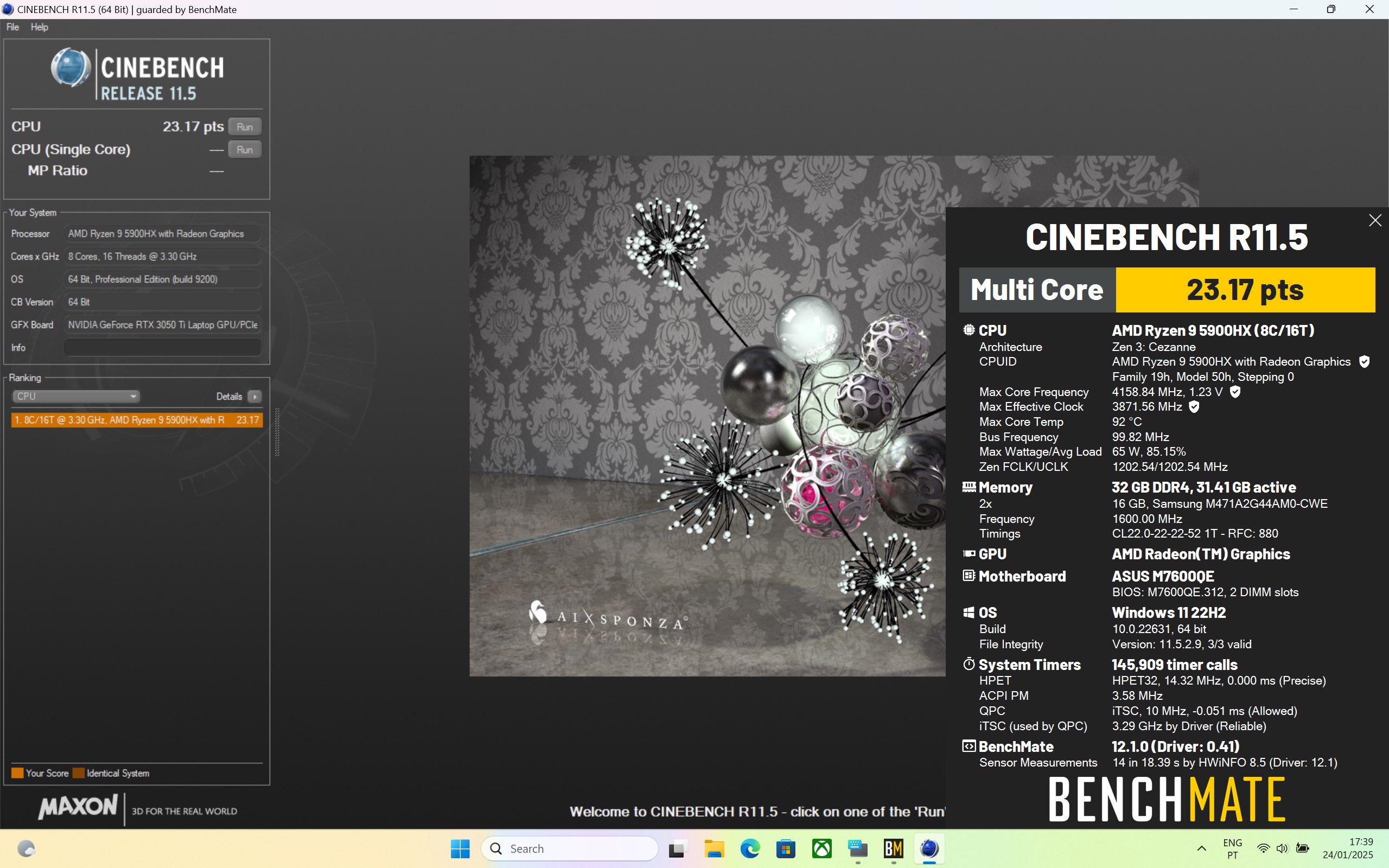Image resolution: width=1389 pixels, height=868 pixels.
Task: Select the 8C/16T Ryzen 9 5900HX ranking entry
Action: 137,420
